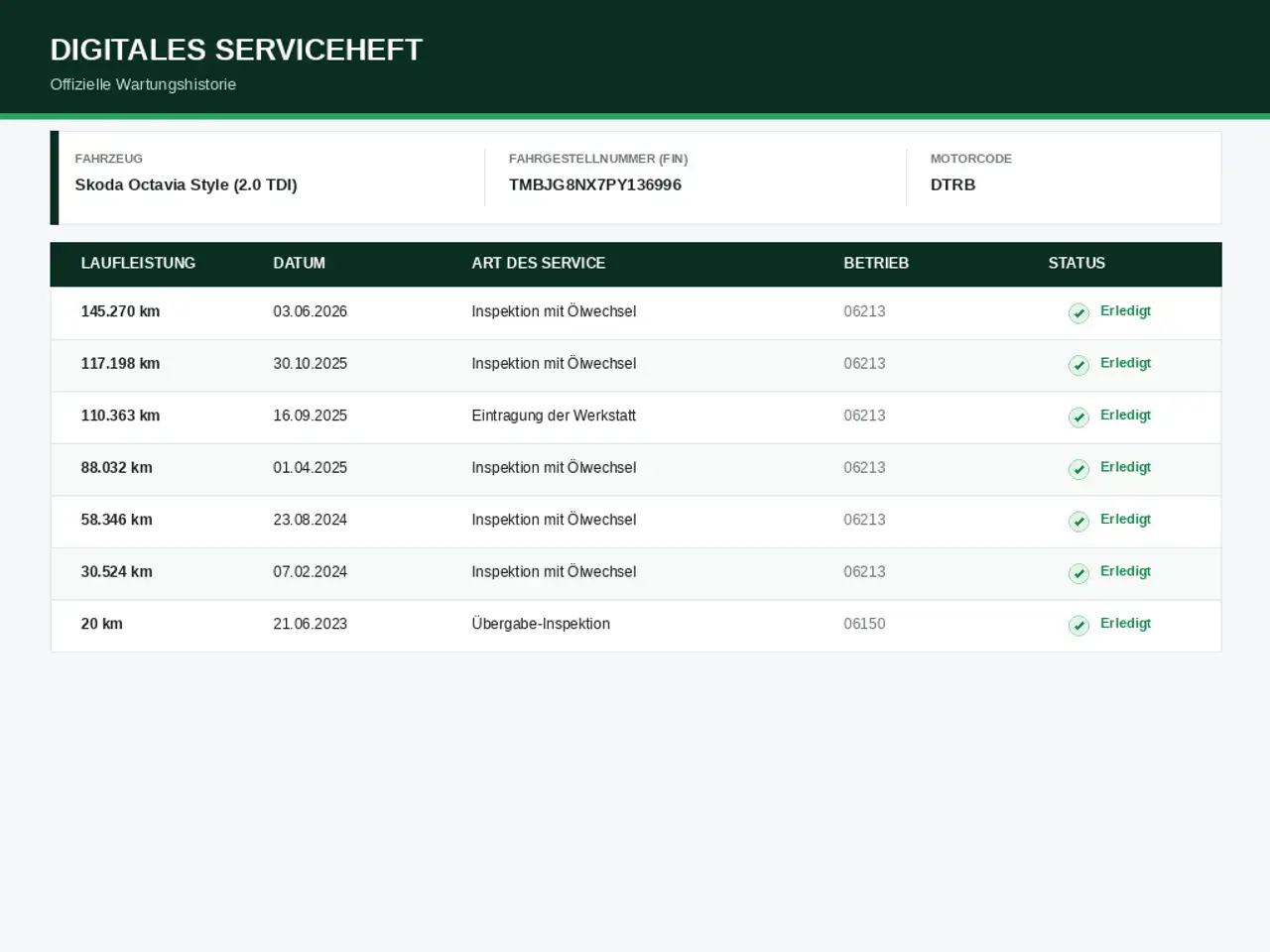
Task: Click the Skoda Octavia Style vehicle name
Action: point(186,184)
